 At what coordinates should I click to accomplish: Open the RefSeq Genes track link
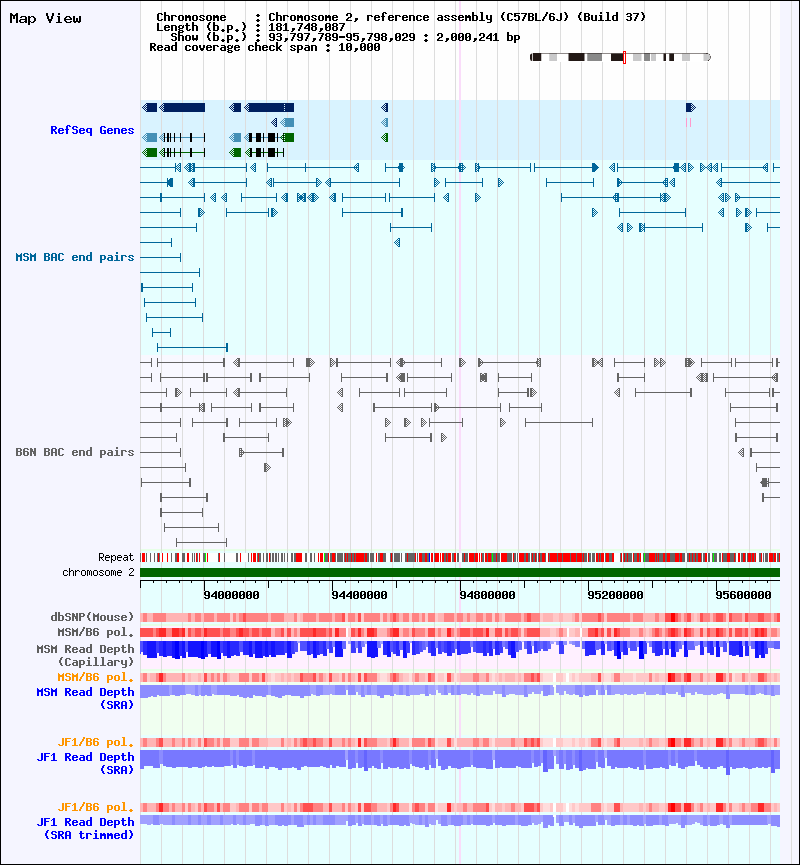pyautogui.click(x=92, y=130)
